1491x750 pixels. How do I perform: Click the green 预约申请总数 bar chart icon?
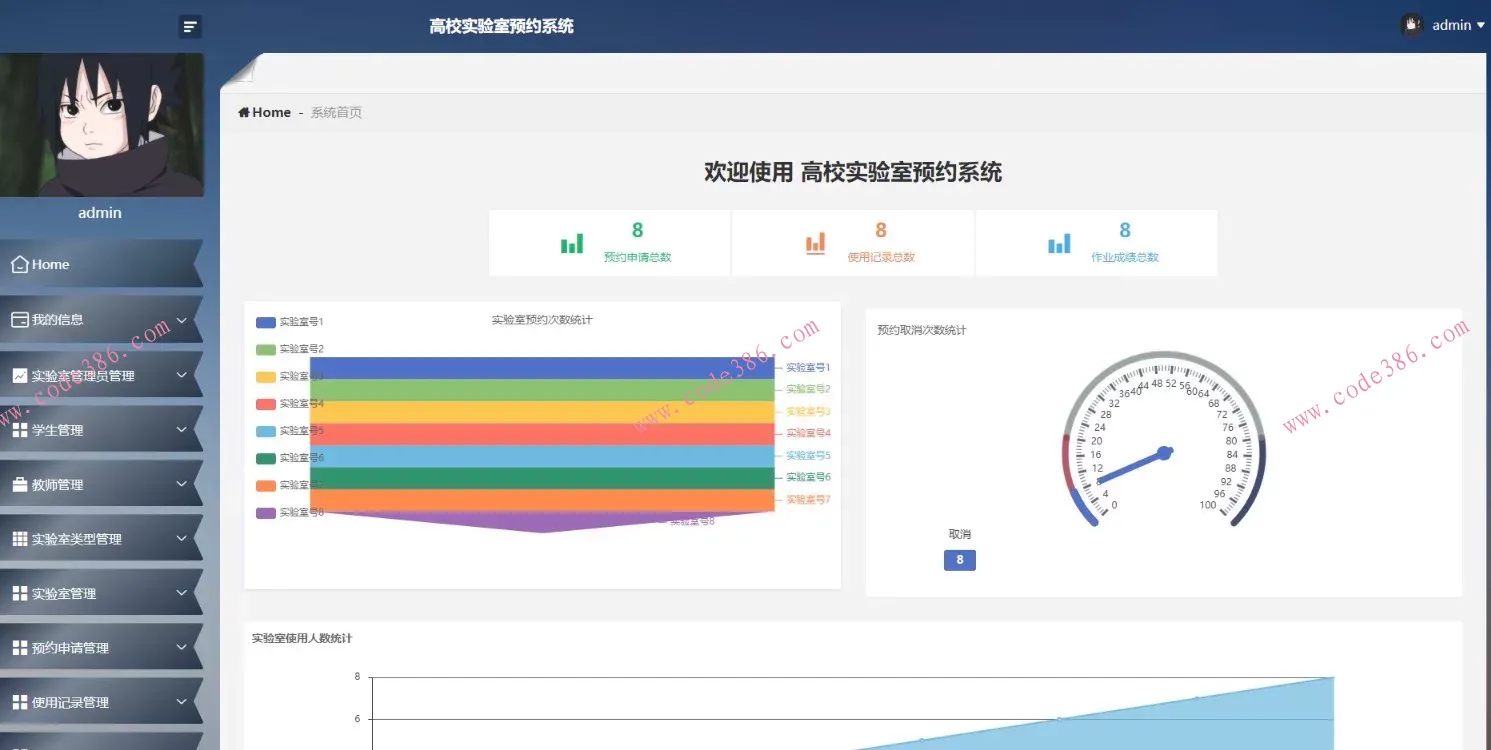(572, 243)
